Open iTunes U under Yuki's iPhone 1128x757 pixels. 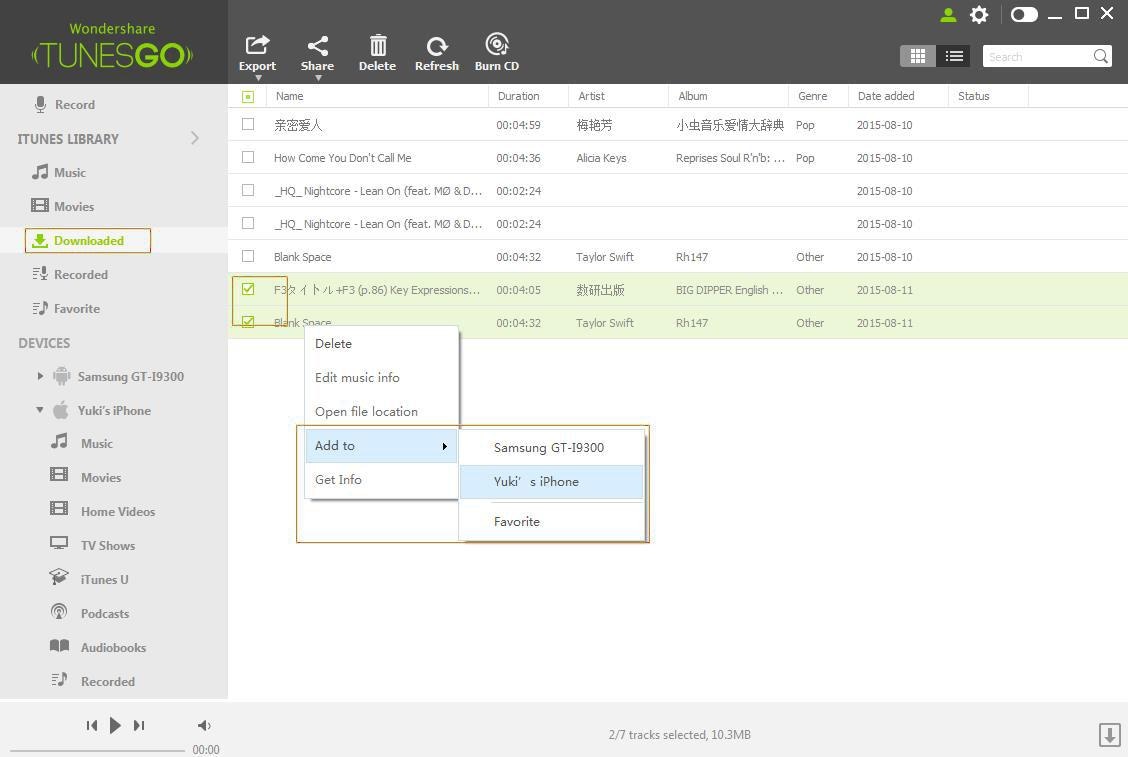tap(89, 579)
